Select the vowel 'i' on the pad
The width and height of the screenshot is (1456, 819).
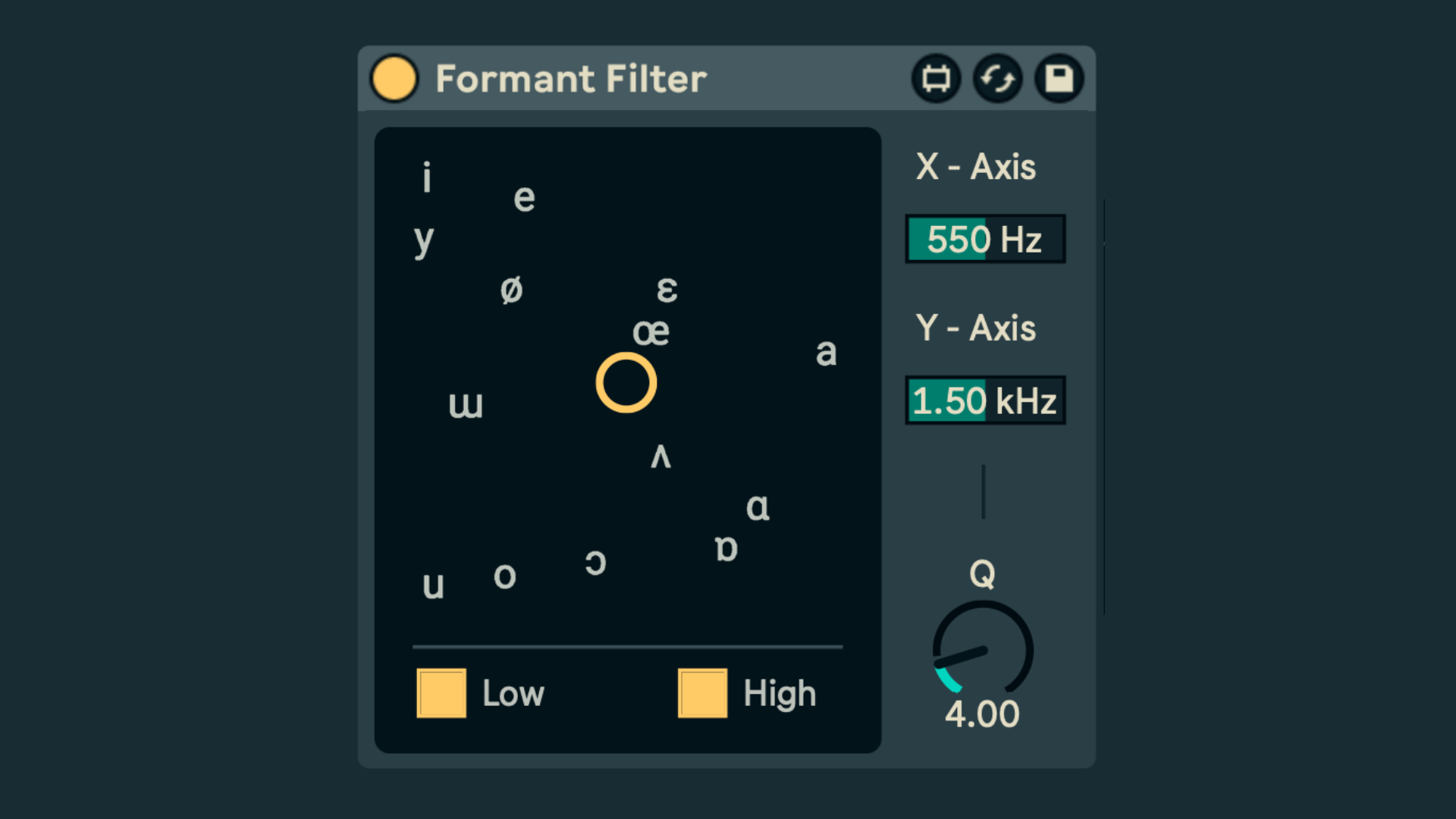tap(427, 178)
